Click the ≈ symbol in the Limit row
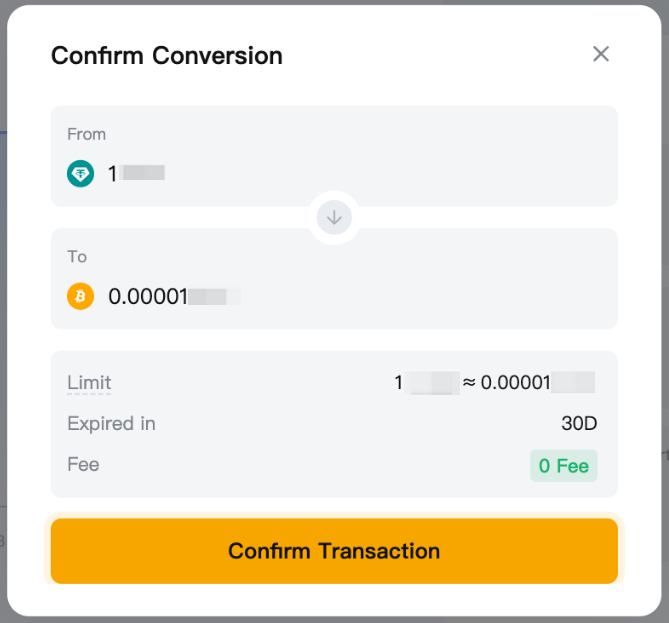Screen dimensions: 669x623 click(x=469, y=382)
